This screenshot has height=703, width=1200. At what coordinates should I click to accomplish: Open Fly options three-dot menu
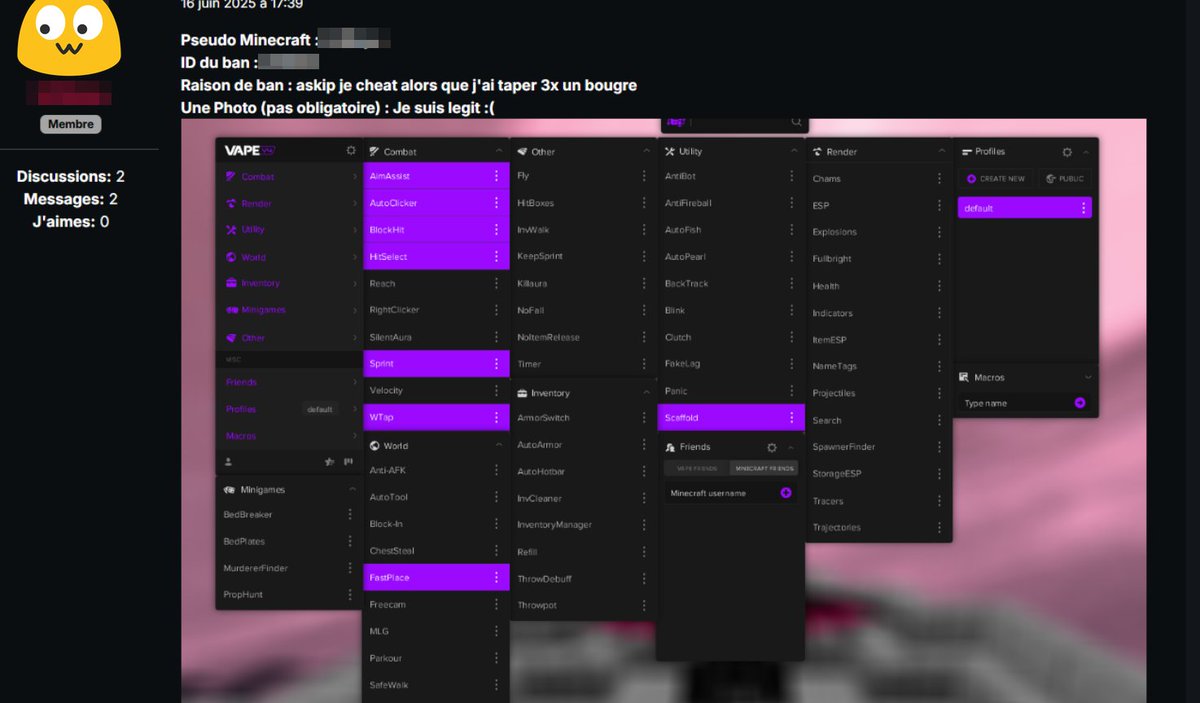(x=644, y=176)
